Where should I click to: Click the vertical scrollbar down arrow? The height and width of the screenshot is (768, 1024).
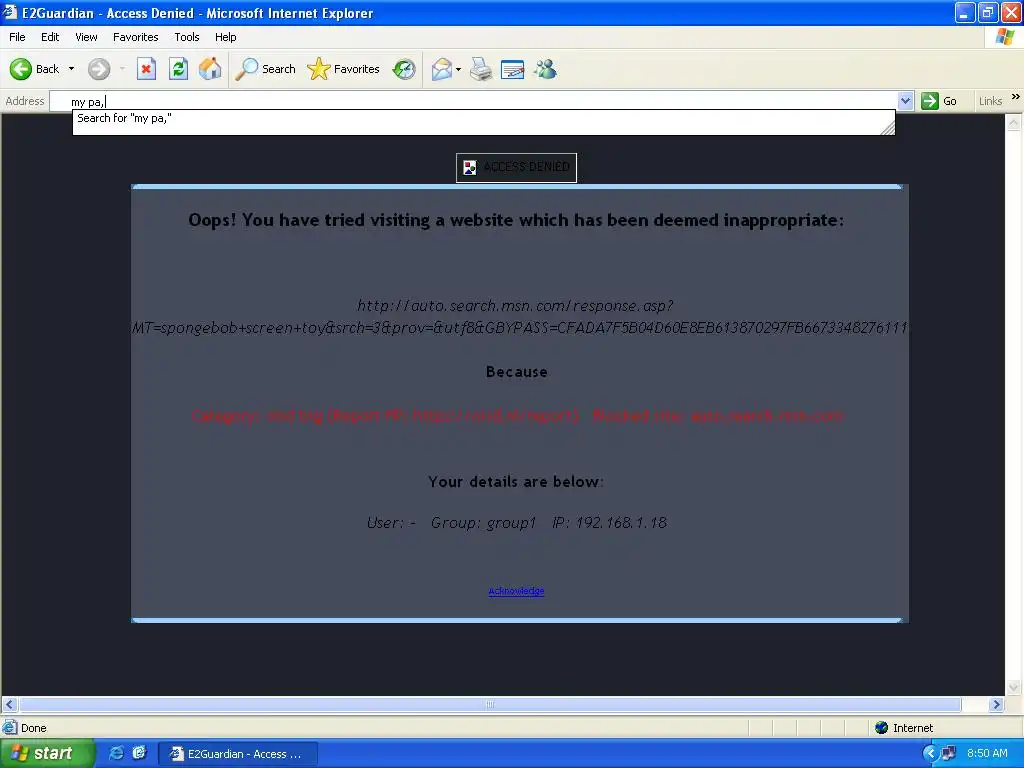[x=1014, y=688]
